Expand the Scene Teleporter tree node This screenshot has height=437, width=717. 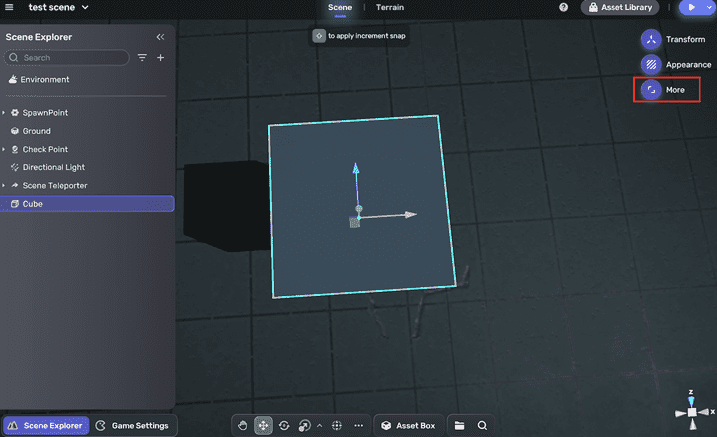pyautogui.click(x=4, y=185)
